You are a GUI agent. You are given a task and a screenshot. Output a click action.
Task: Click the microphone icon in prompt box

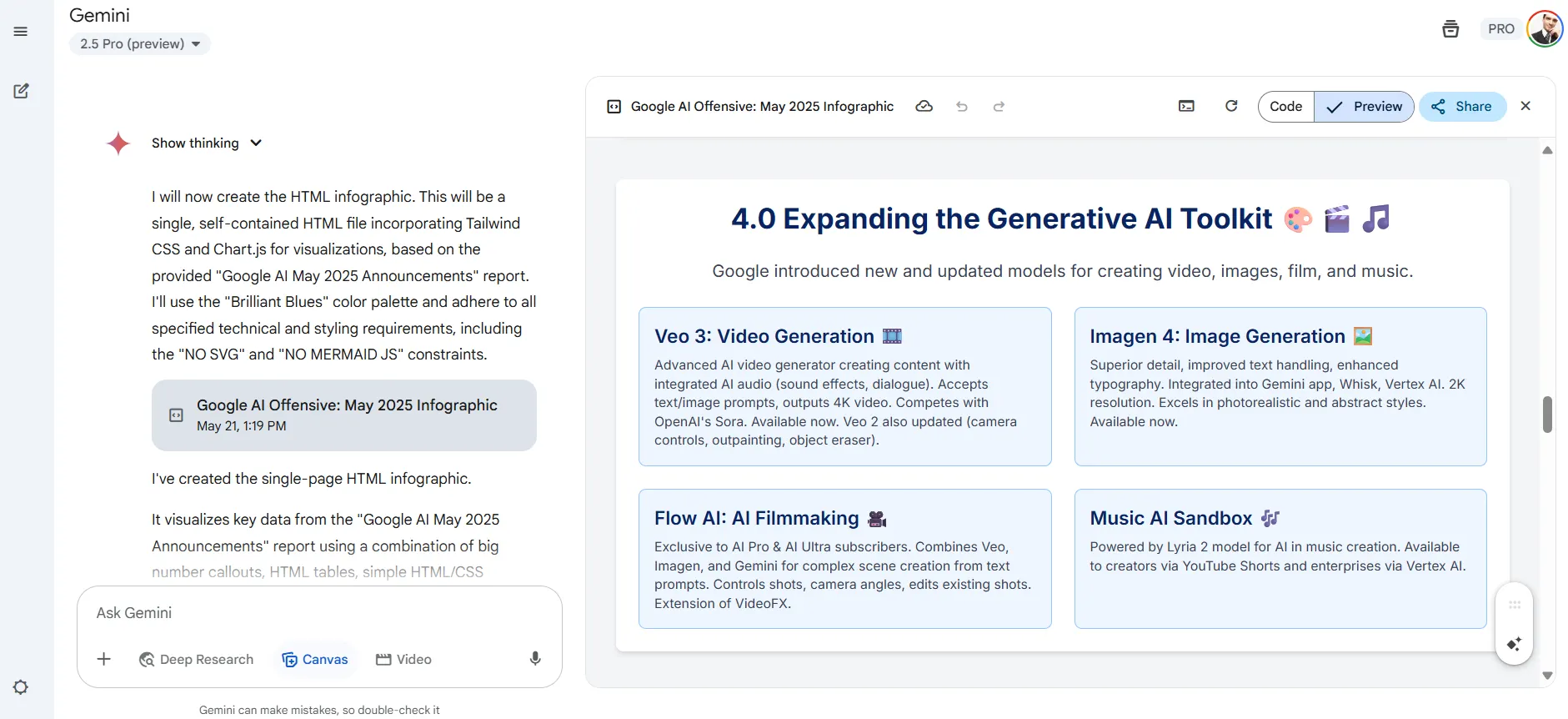[x=535, y=659]
